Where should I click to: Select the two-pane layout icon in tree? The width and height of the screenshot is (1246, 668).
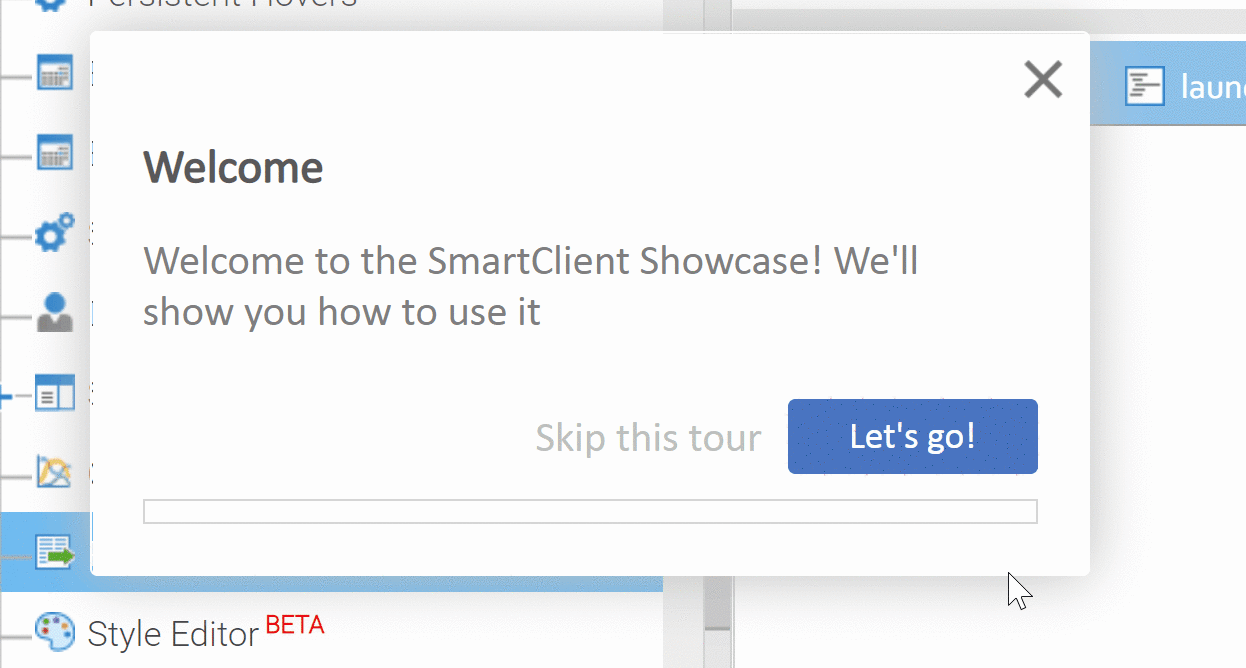pos(54,392)
